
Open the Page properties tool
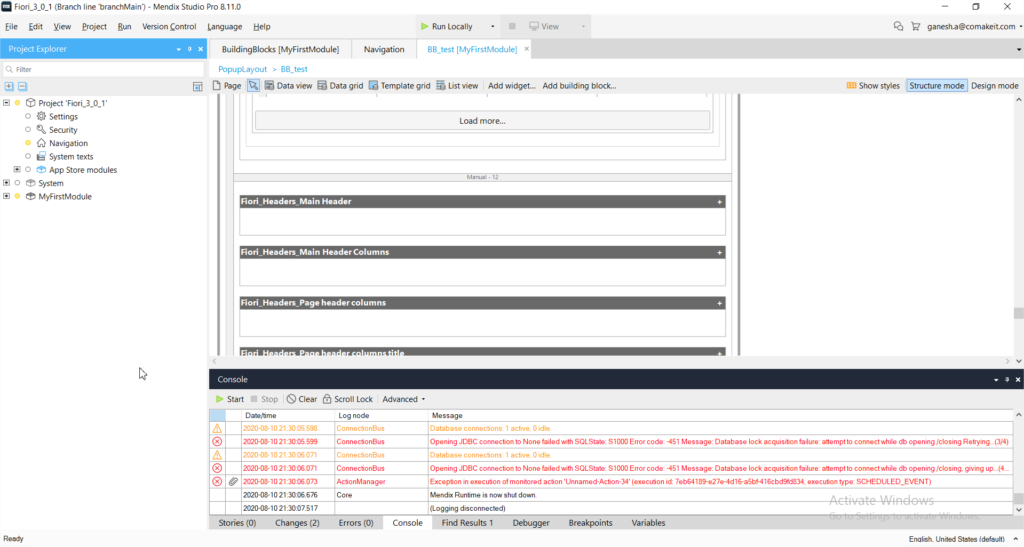(227, 86)
